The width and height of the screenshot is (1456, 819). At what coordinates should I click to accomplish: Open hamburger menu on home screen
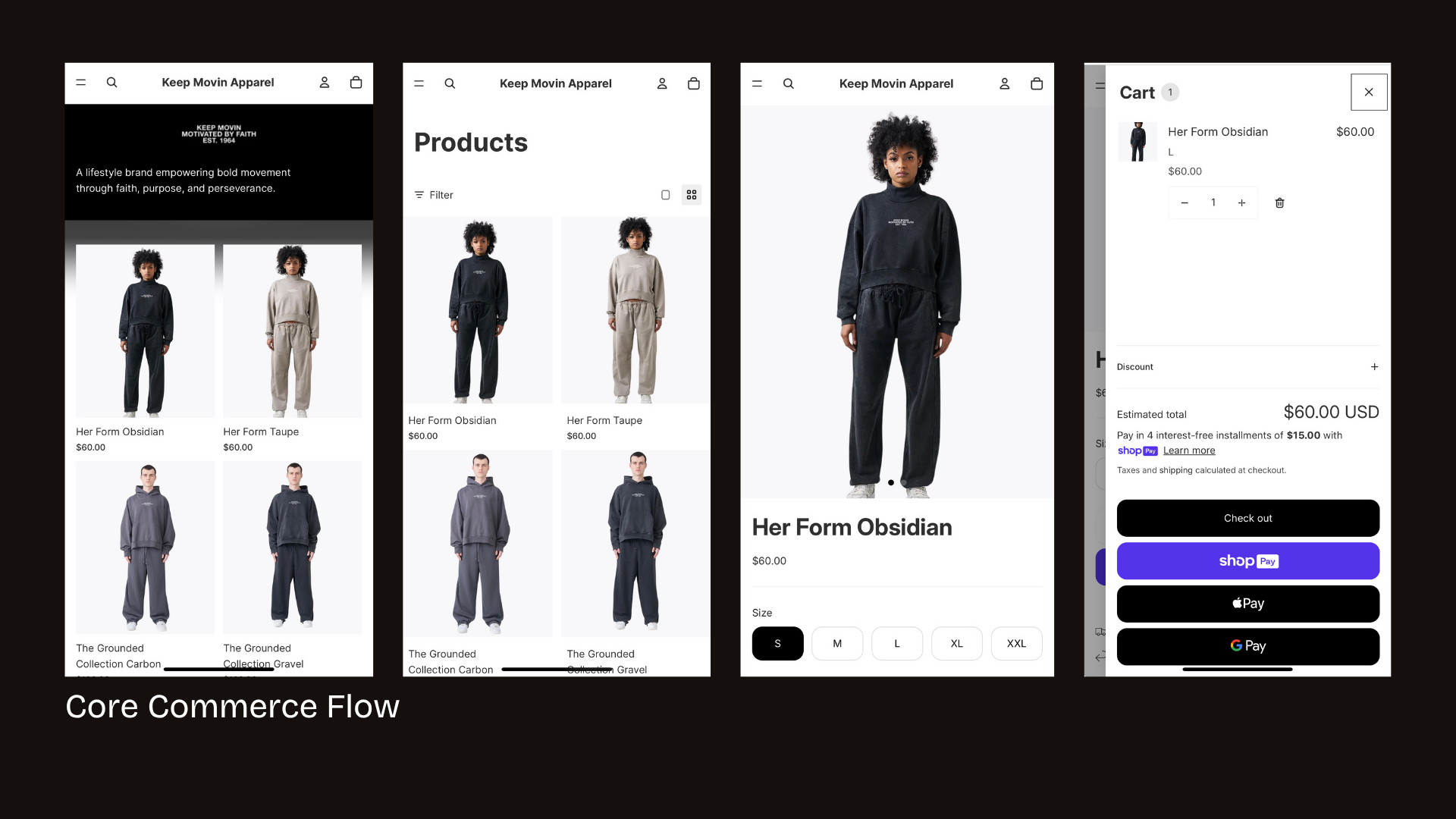(x=81, y=83)
